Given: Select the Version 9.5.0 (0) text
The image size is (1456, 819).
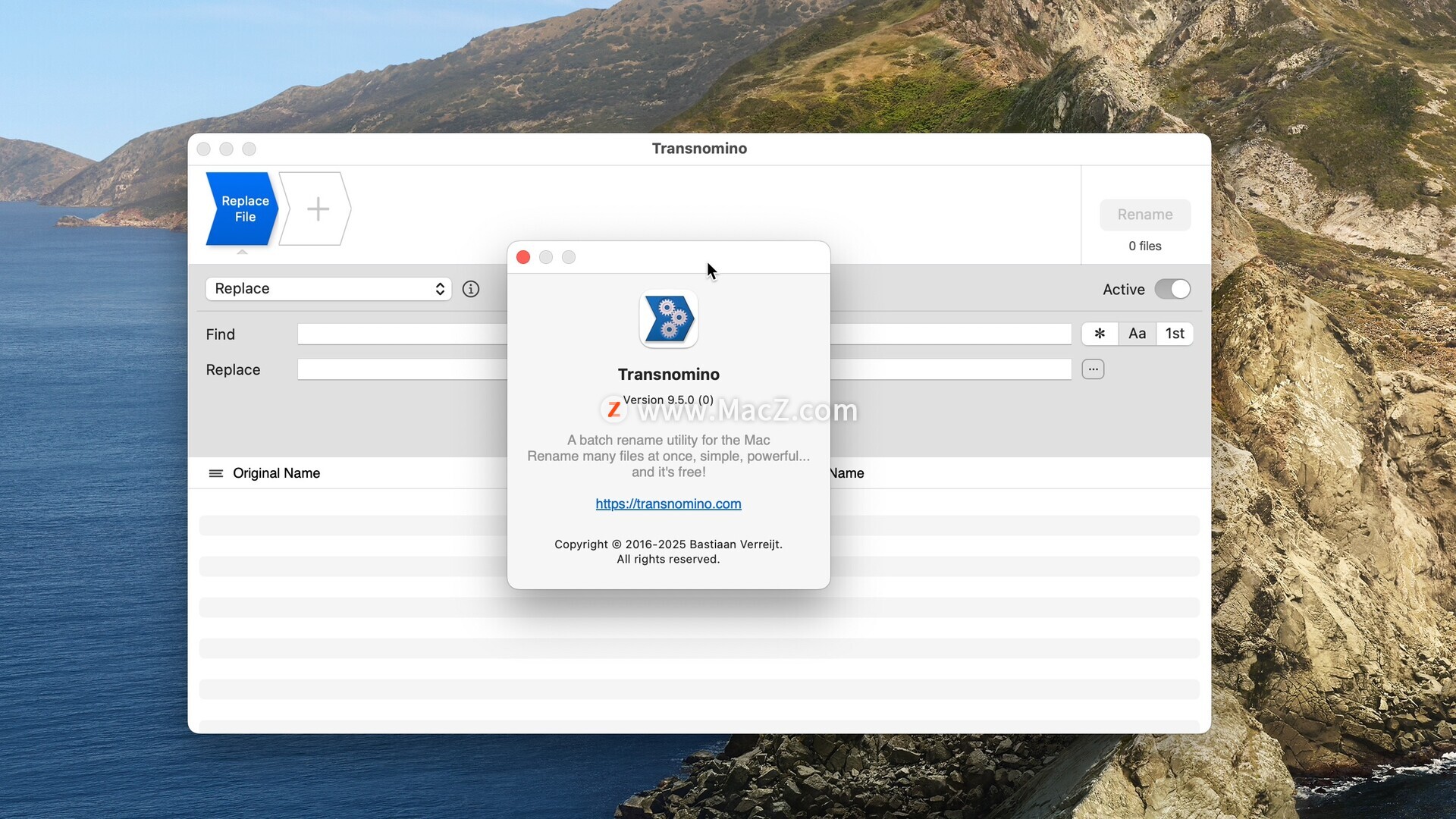Looking at the screenshot, I should [x=668, y=400].
